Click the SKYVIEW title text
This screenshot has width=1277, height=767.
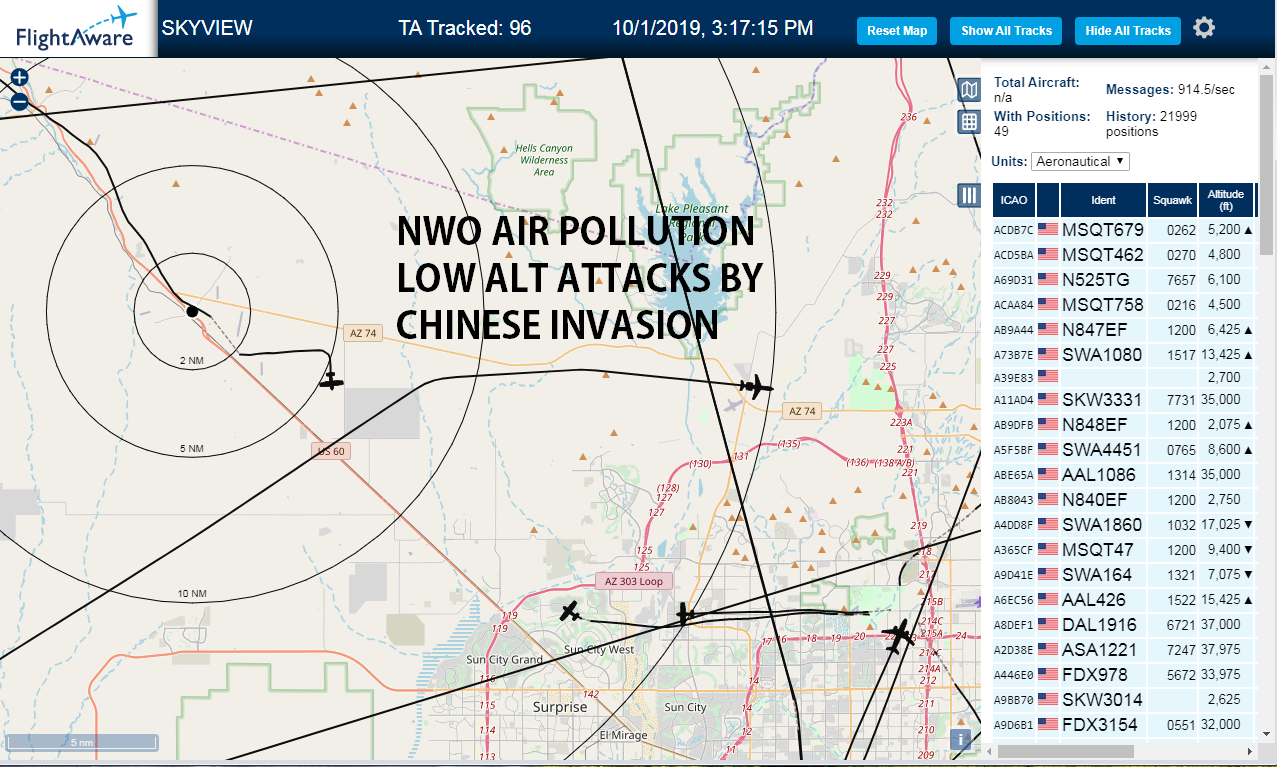pyautogui.click(x=207, y=28)
